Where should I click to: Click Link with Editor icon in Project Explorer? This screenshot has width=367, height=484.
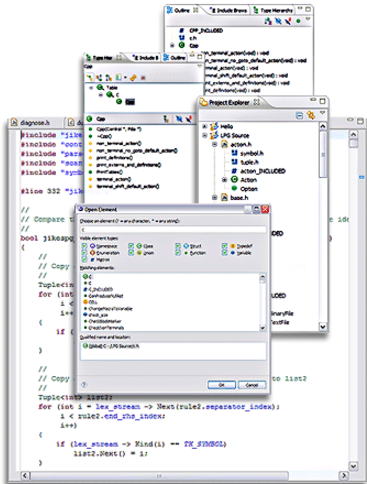[311, 115]
